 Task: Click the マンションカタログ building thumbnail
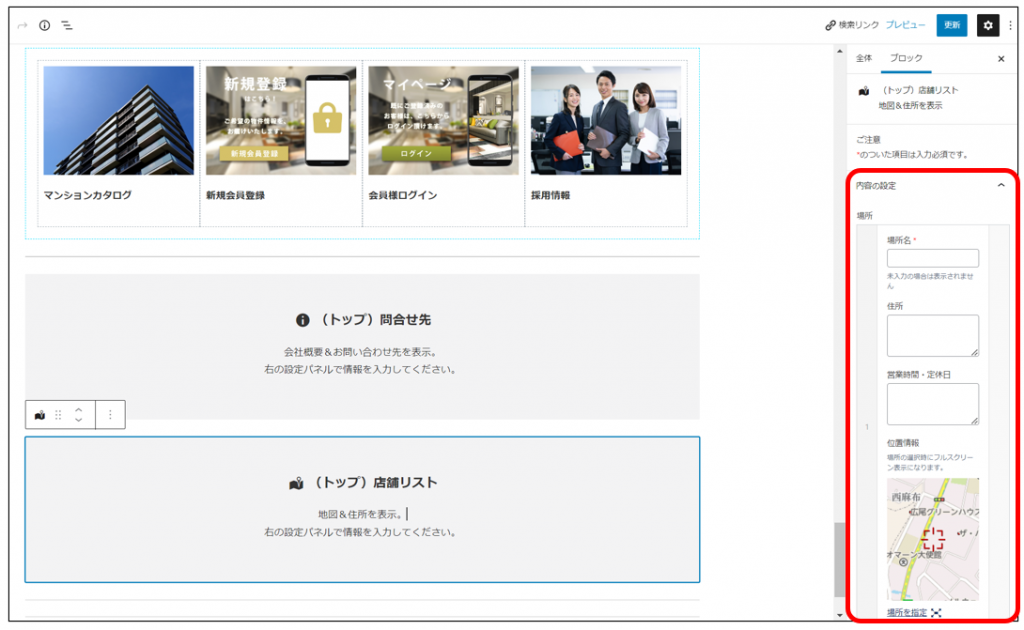click(119, 121)
